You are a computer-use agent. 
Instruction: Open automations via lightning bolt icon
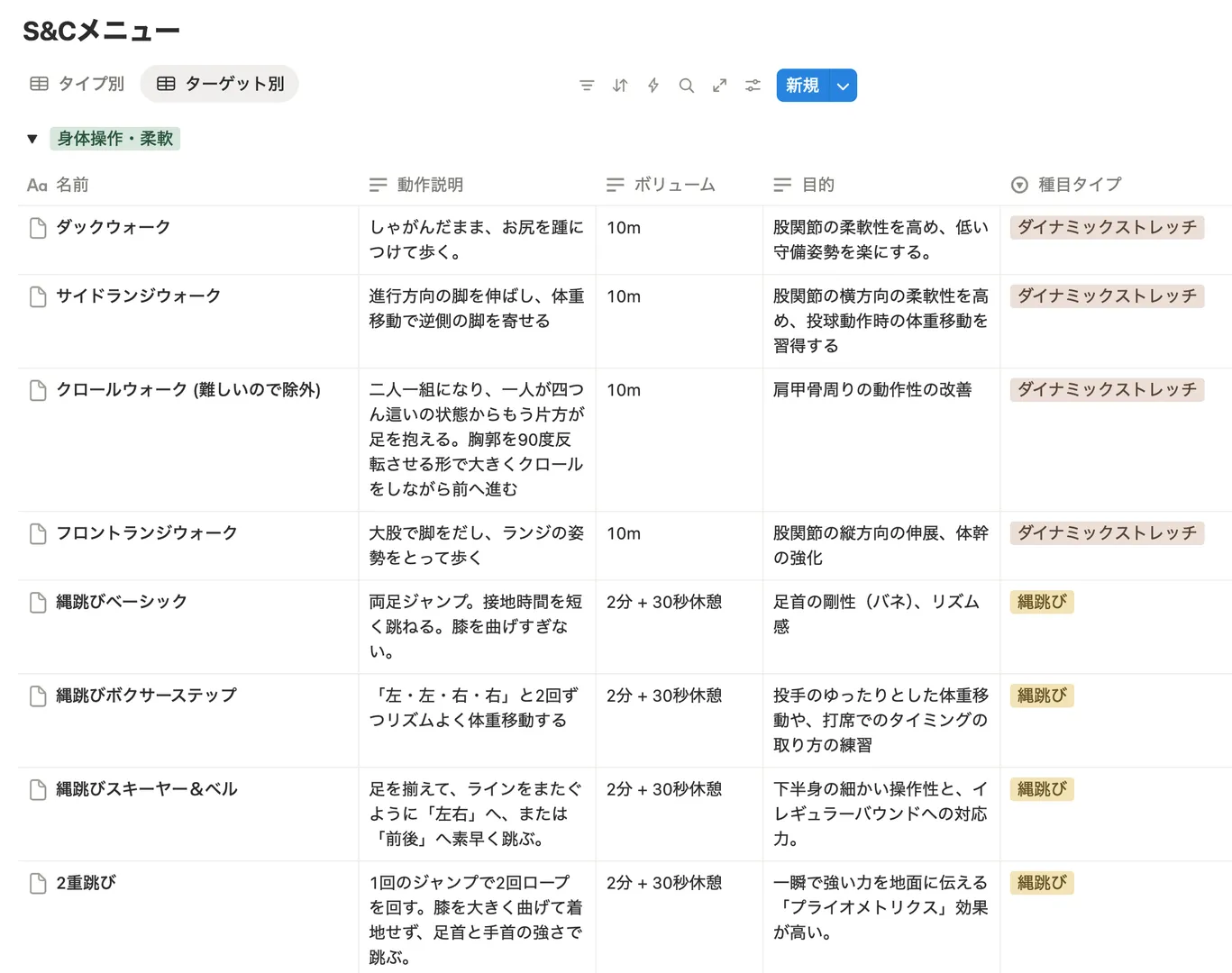[653, 86]
